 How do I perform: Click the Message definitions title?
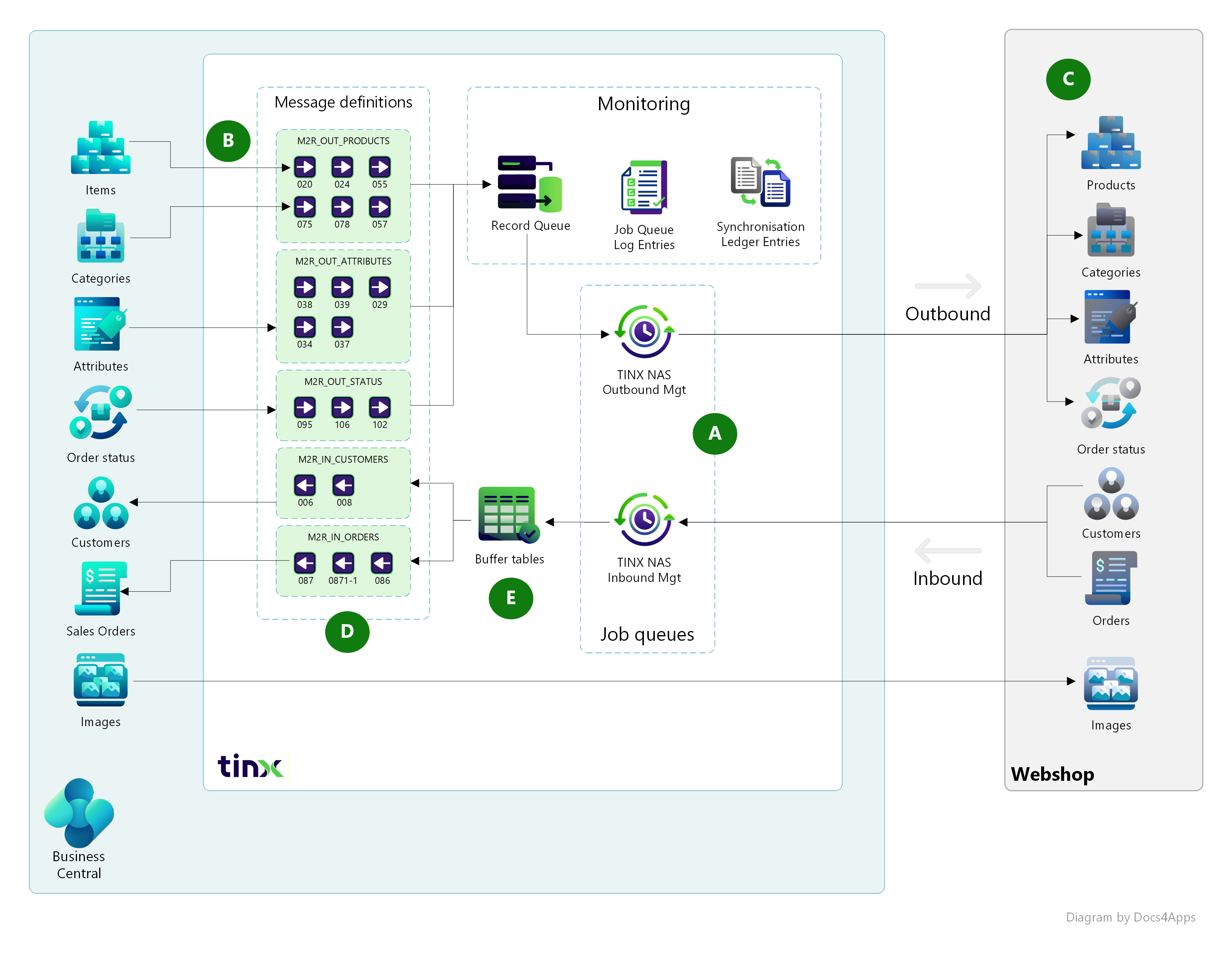pyautogui.click(x=343, y=102)
